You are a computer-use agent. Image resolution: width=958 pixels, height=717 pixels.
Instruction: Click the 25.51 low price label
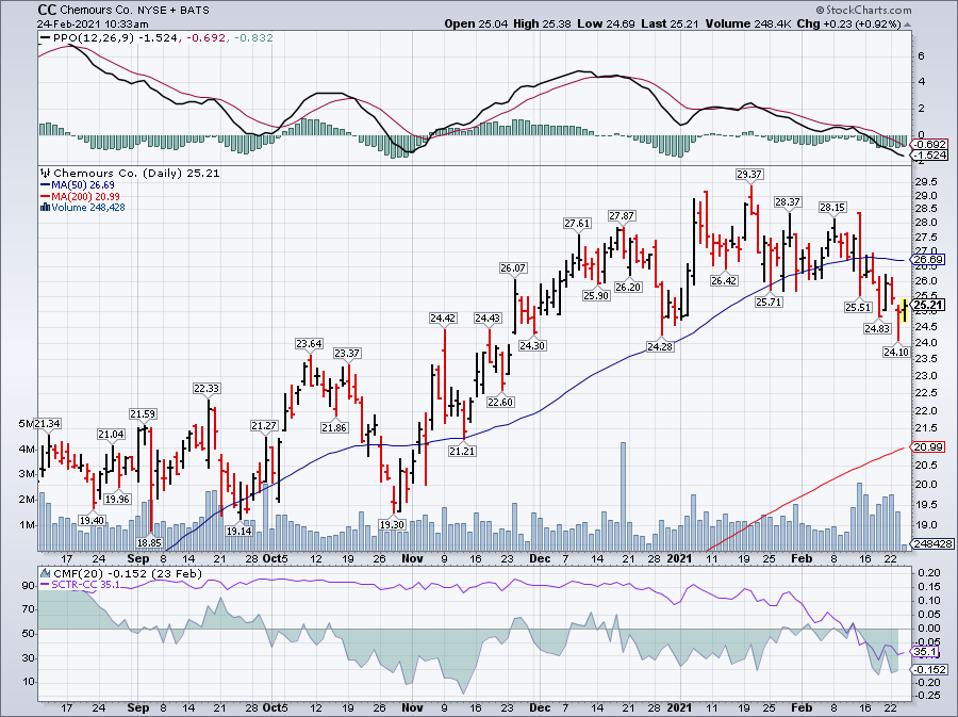click(x=858, y=307)
